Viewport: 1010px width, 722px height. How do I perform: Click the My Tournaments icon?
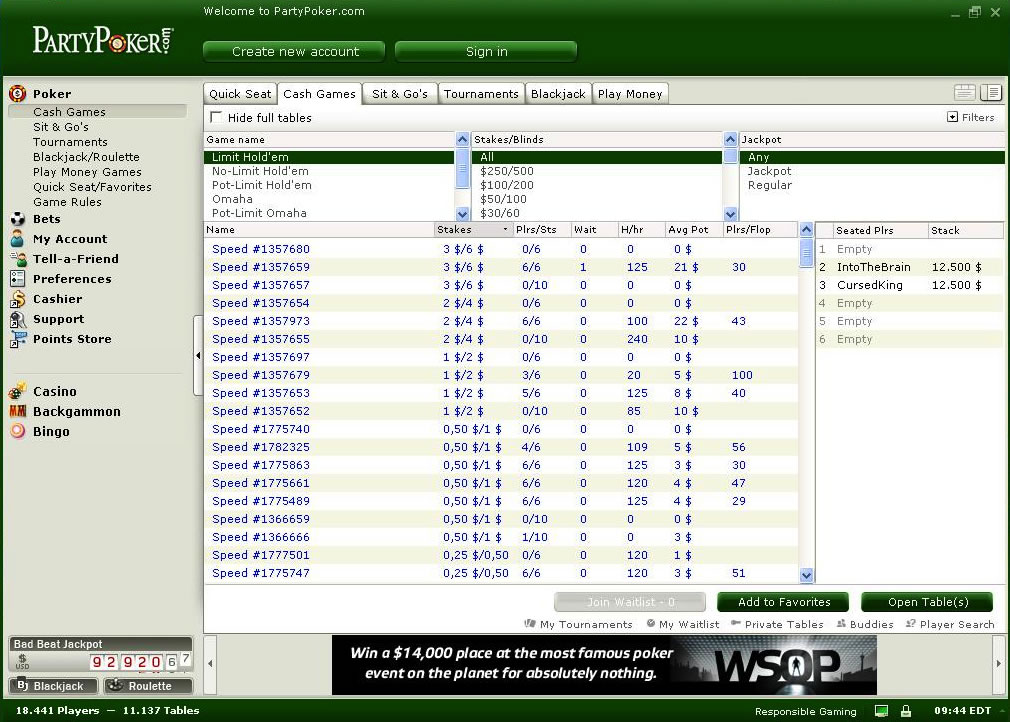coord(530,623)
